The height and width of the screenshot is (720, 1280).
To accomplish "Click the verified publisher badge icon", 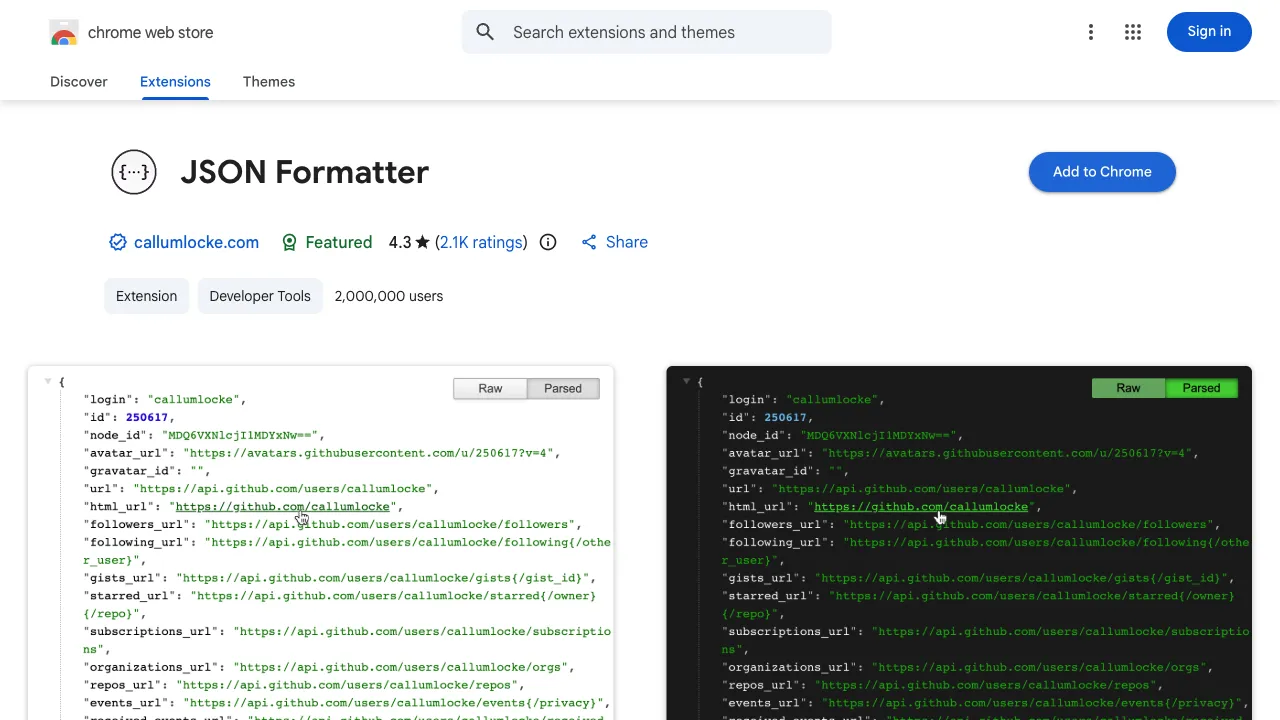I will click(x=118, y=242).
